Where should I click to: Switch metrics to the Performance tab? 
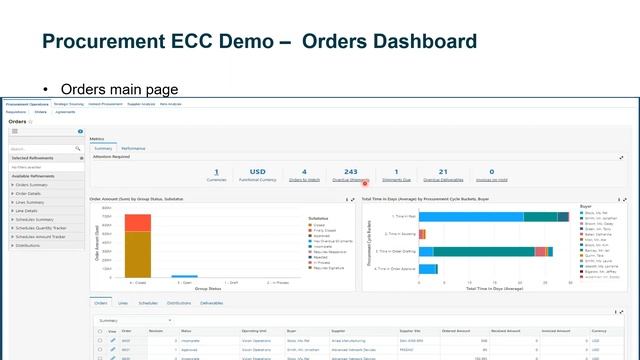[133, 148]
